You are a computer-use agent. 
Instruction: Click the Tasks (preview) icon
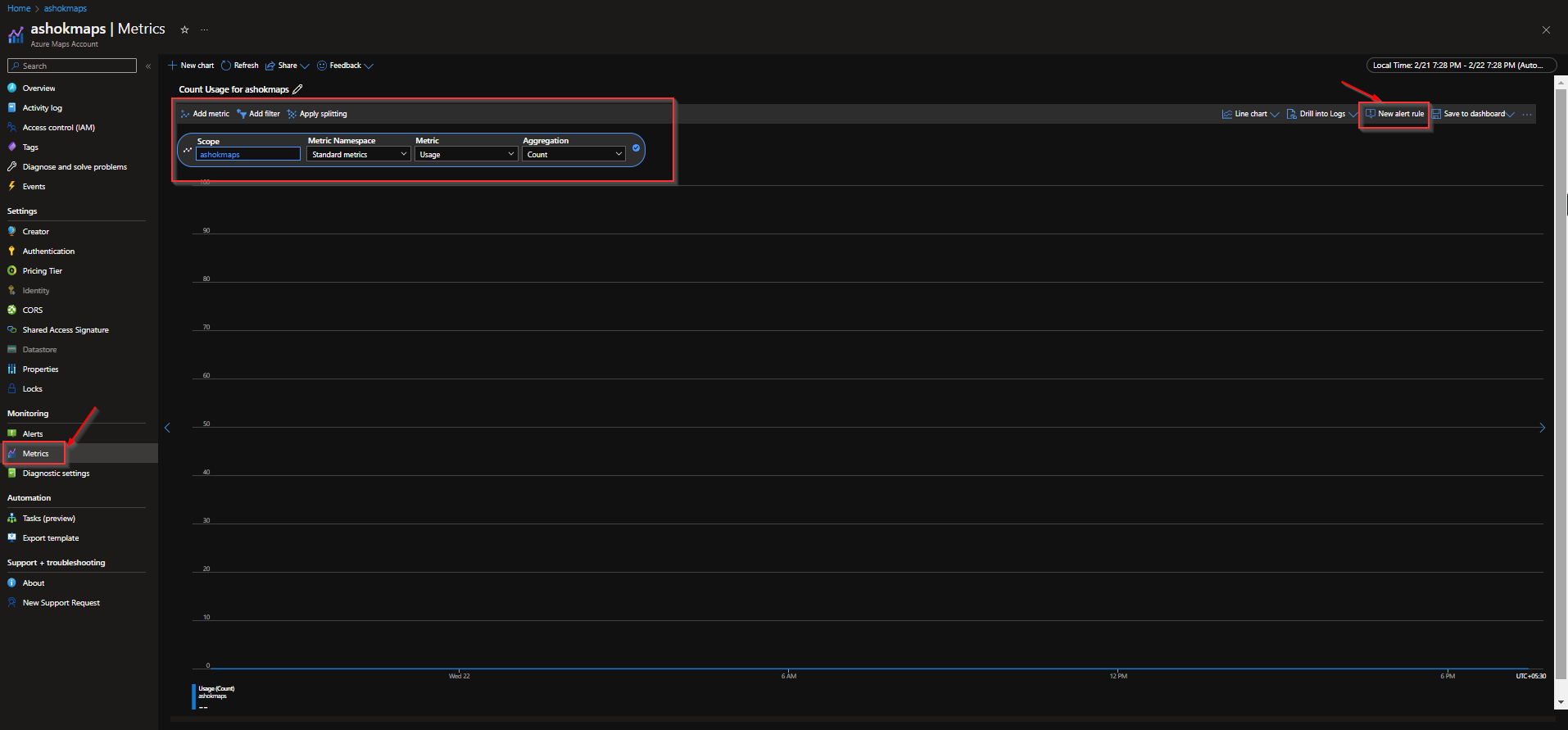11,518
